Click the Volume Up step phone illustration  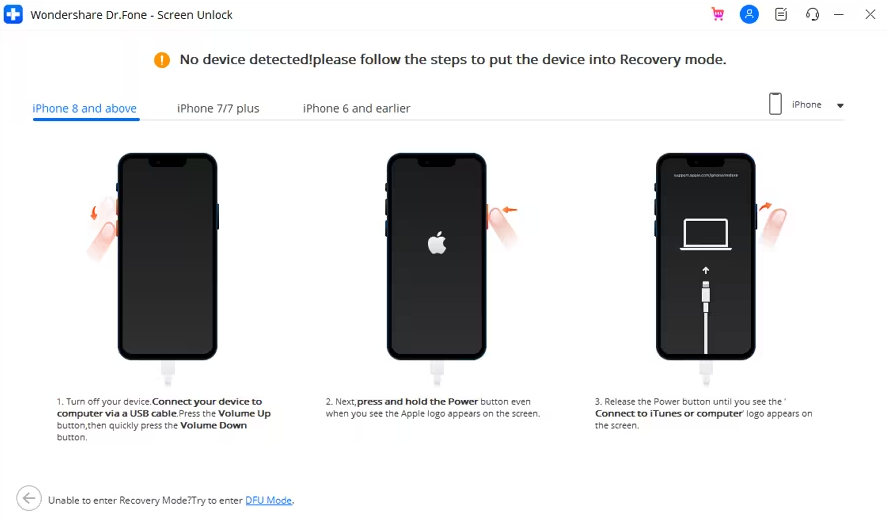167,256
